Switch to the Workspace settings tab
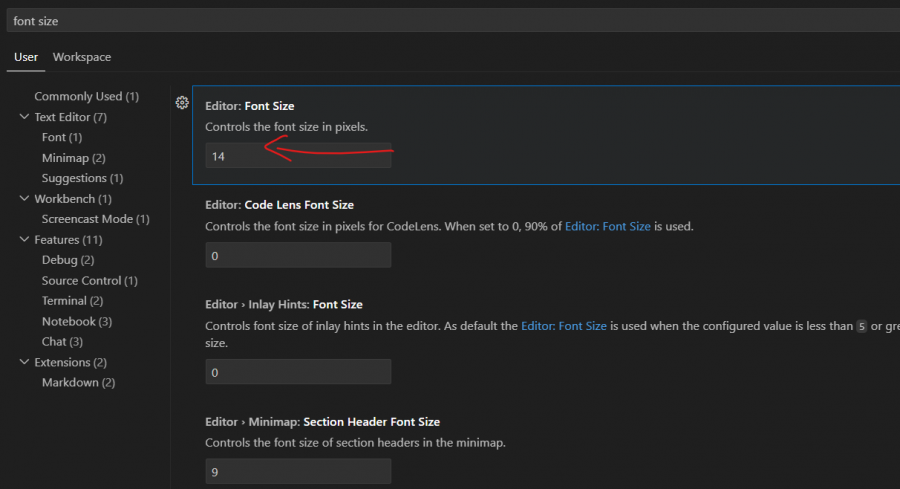The width and height of the screenshot is (900, 489). [x=82, y=57]
